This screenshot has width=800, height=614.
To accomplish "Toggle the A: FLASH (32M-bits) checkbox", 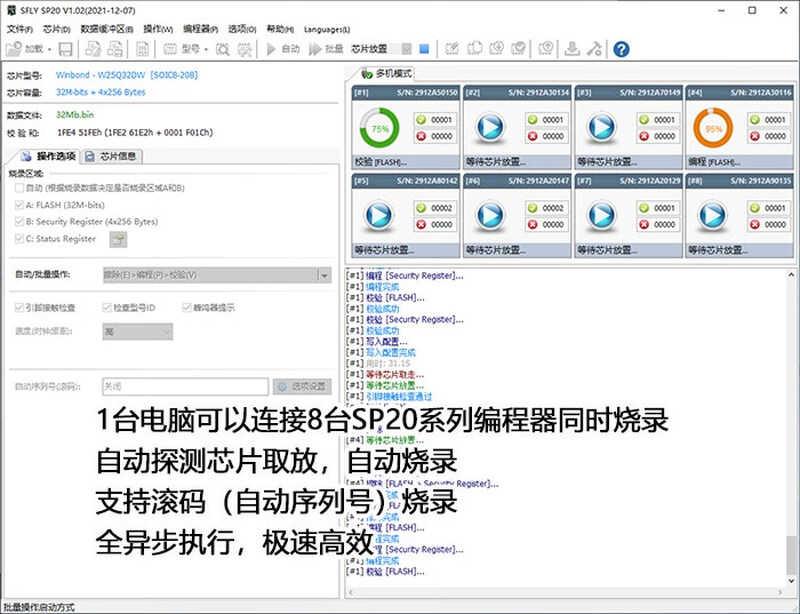I will [20, 205].
